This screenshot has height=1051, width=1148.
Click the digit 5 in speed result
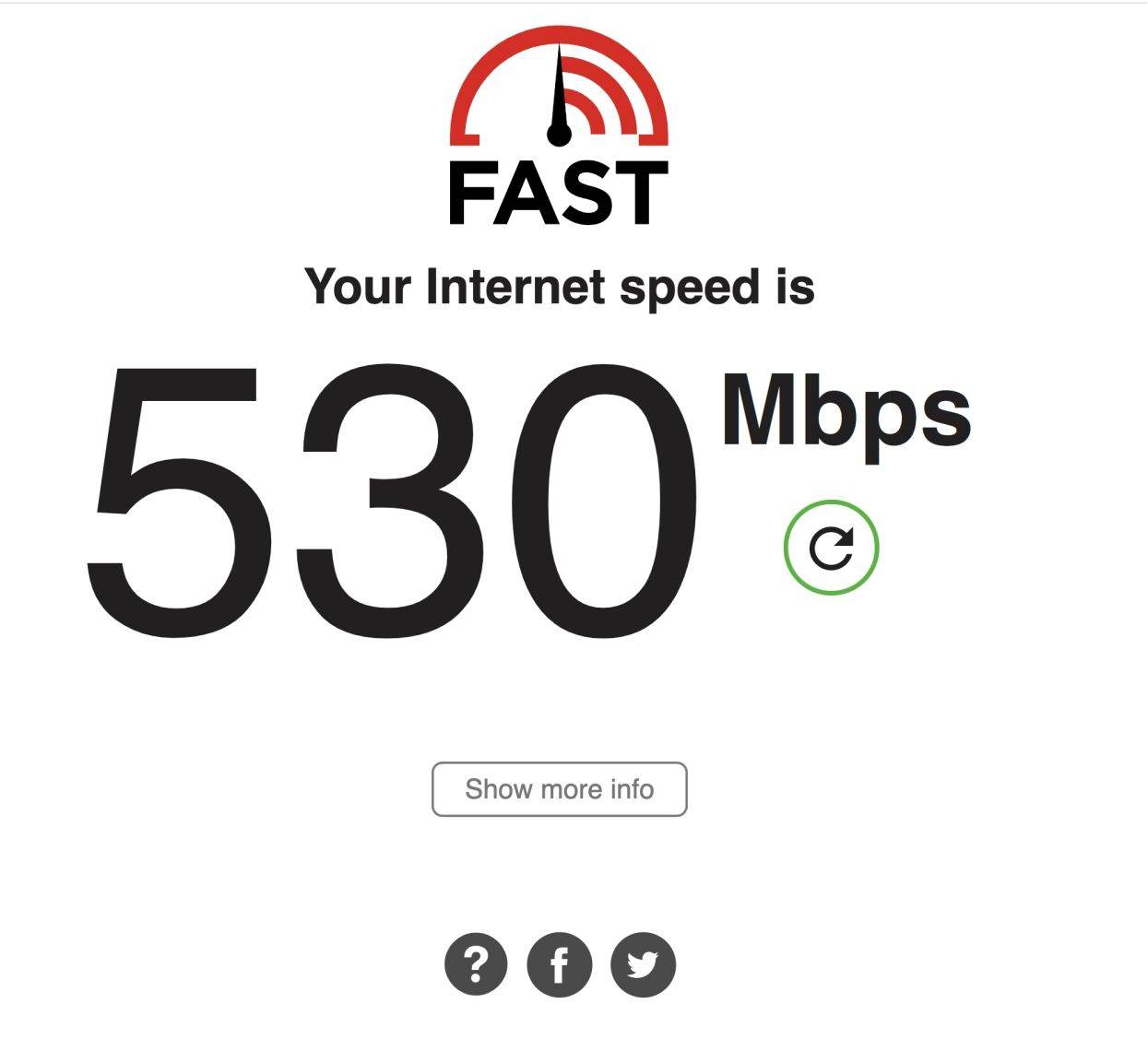(178, 500)
